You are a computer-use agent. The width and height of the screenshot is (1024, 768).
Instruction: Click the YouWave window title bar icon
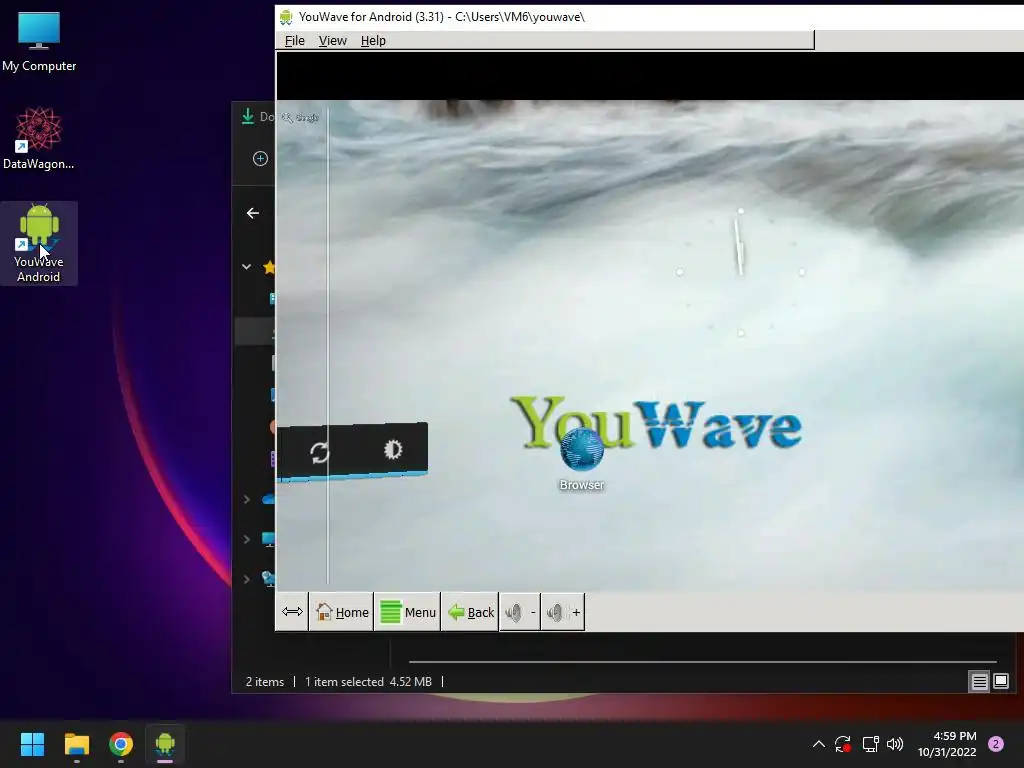pos(286,17)
